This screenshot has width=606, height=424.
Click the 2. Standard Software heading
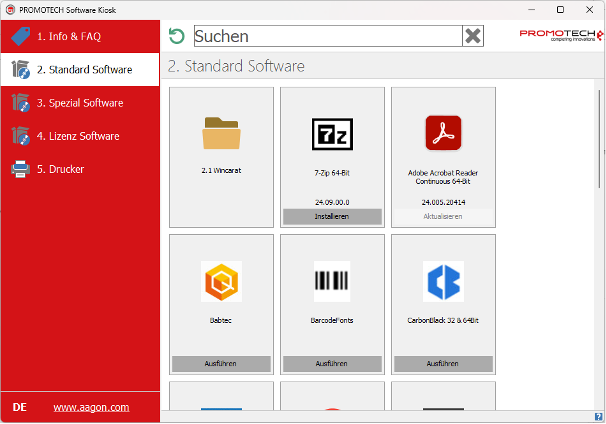coord(236,66)
